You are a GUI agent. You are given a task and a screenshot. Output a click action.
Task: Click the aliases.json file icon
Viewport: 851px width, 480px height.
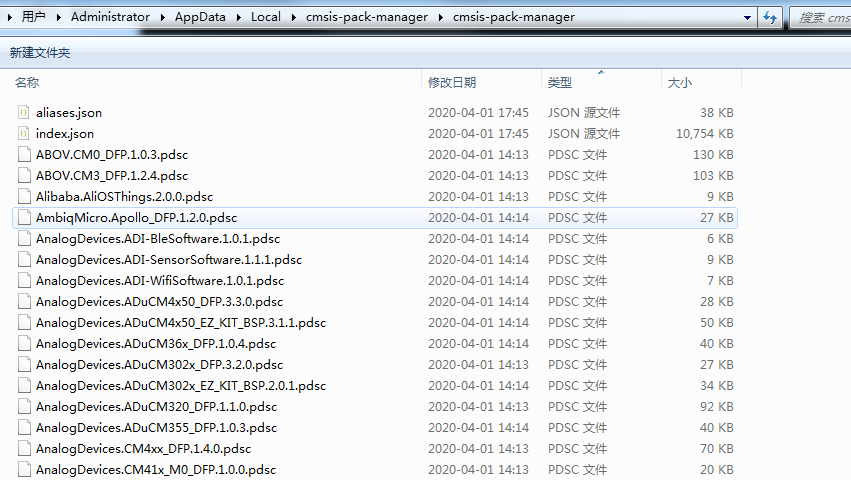click(x=23, y=112)
